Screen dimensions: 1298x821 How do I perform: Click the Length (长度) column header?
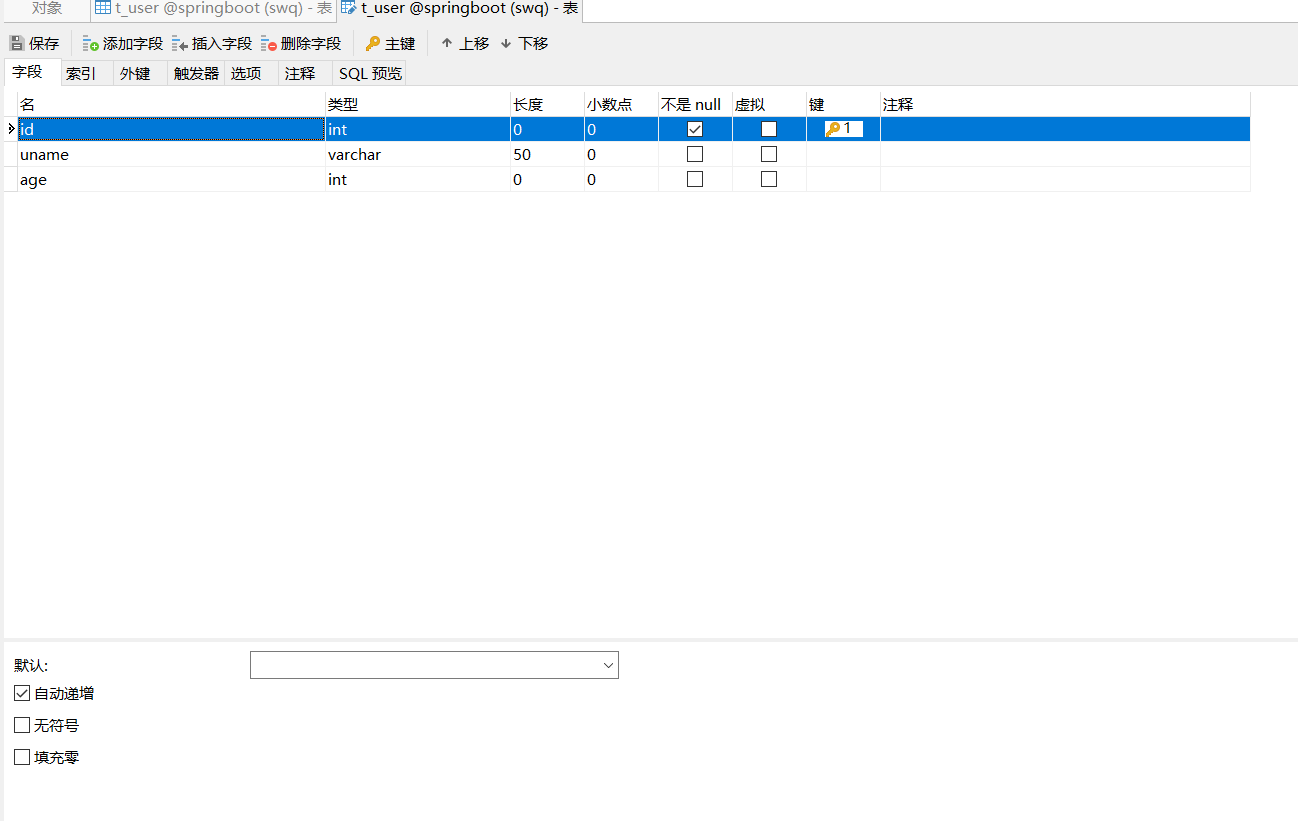click(x=547, y=104)
